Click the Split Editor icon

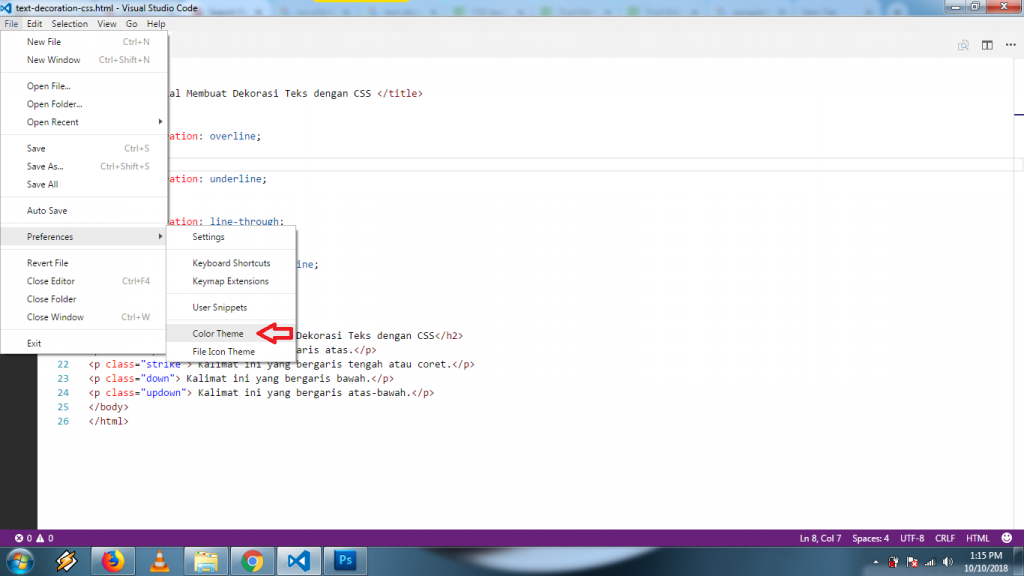click(987, 45)
